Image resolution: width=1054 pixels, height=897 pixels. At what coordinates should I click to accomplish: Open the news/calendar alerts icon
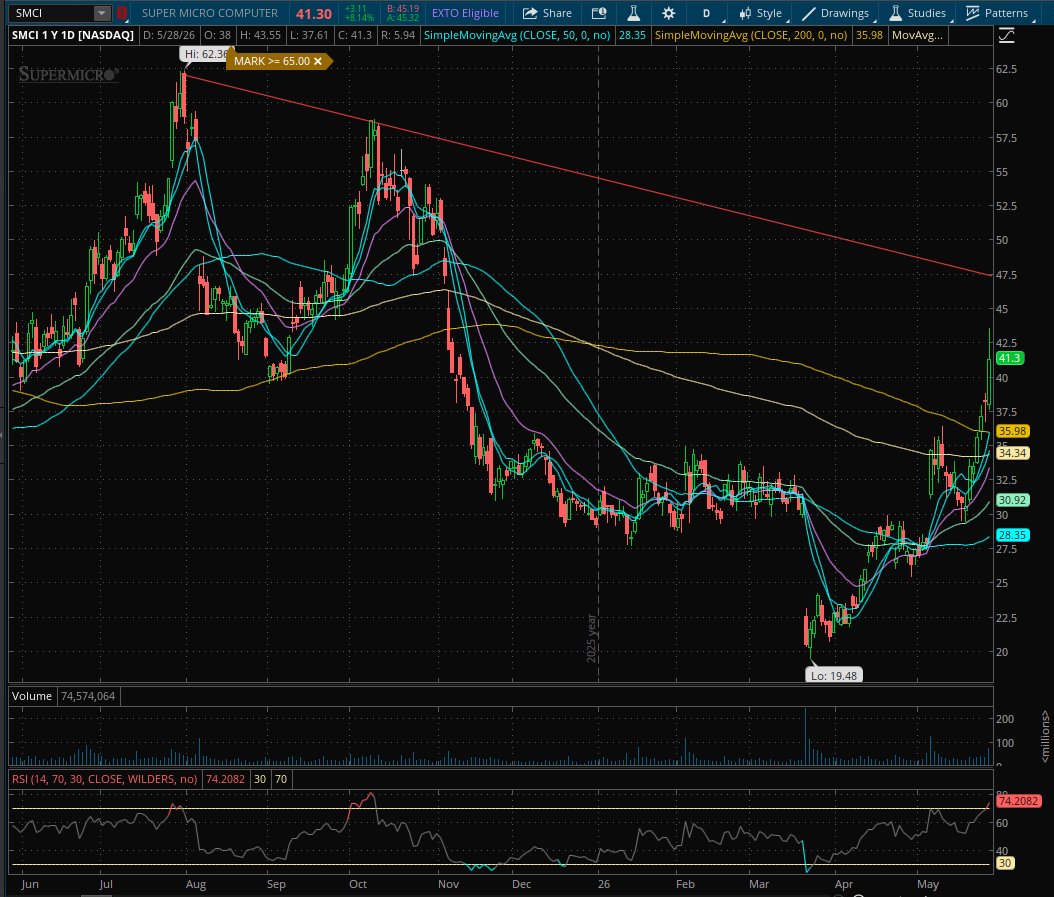tap(599, 13)
